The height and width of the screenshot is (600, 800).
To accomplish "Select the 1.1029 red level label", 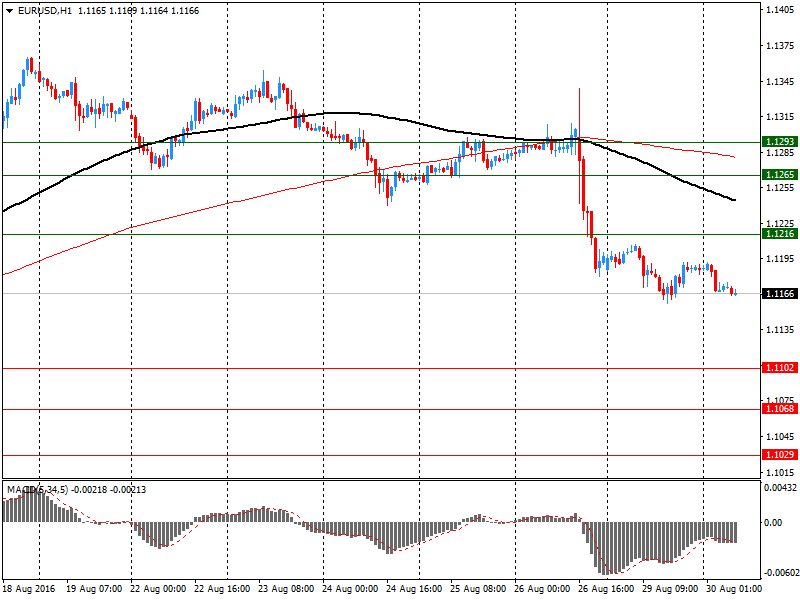I will click(780, 455).
